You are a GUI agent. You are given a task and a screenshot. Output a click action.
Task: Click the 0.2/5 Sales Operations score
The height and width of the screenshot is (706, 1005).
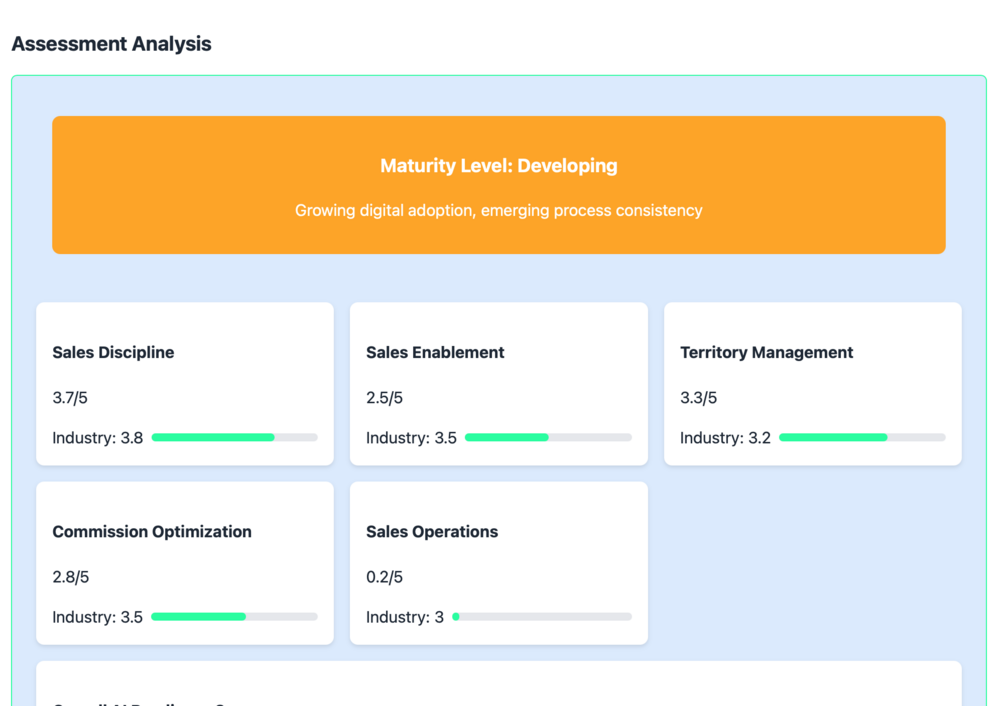(x=384, y=577)
